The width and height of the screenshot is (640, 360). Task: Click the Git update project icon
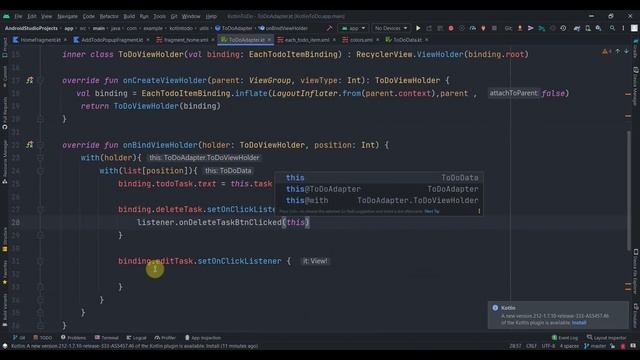tap(542, 28)
